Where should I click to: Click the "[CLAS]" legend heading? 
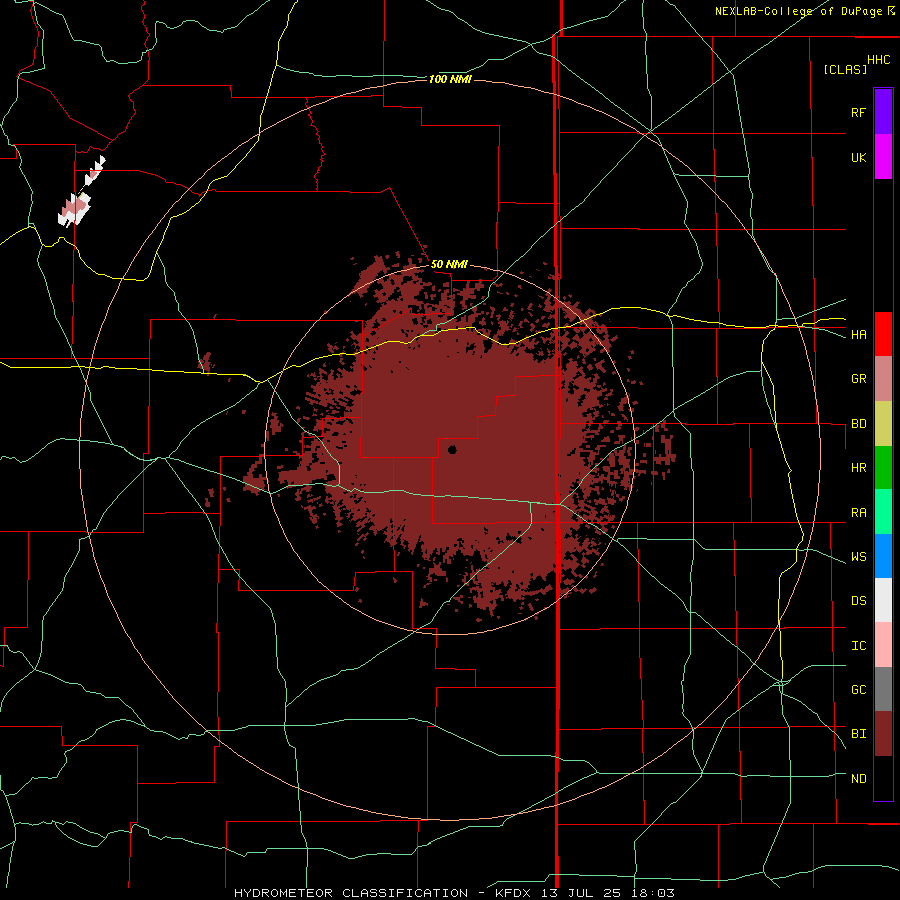[x=845, y=69]
